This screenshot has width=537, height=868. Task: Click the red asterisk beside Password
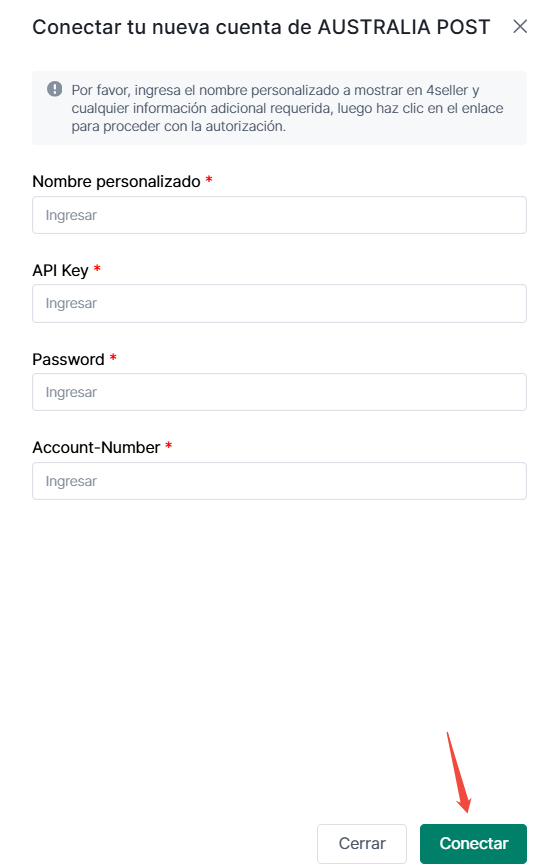pos(113,358)
